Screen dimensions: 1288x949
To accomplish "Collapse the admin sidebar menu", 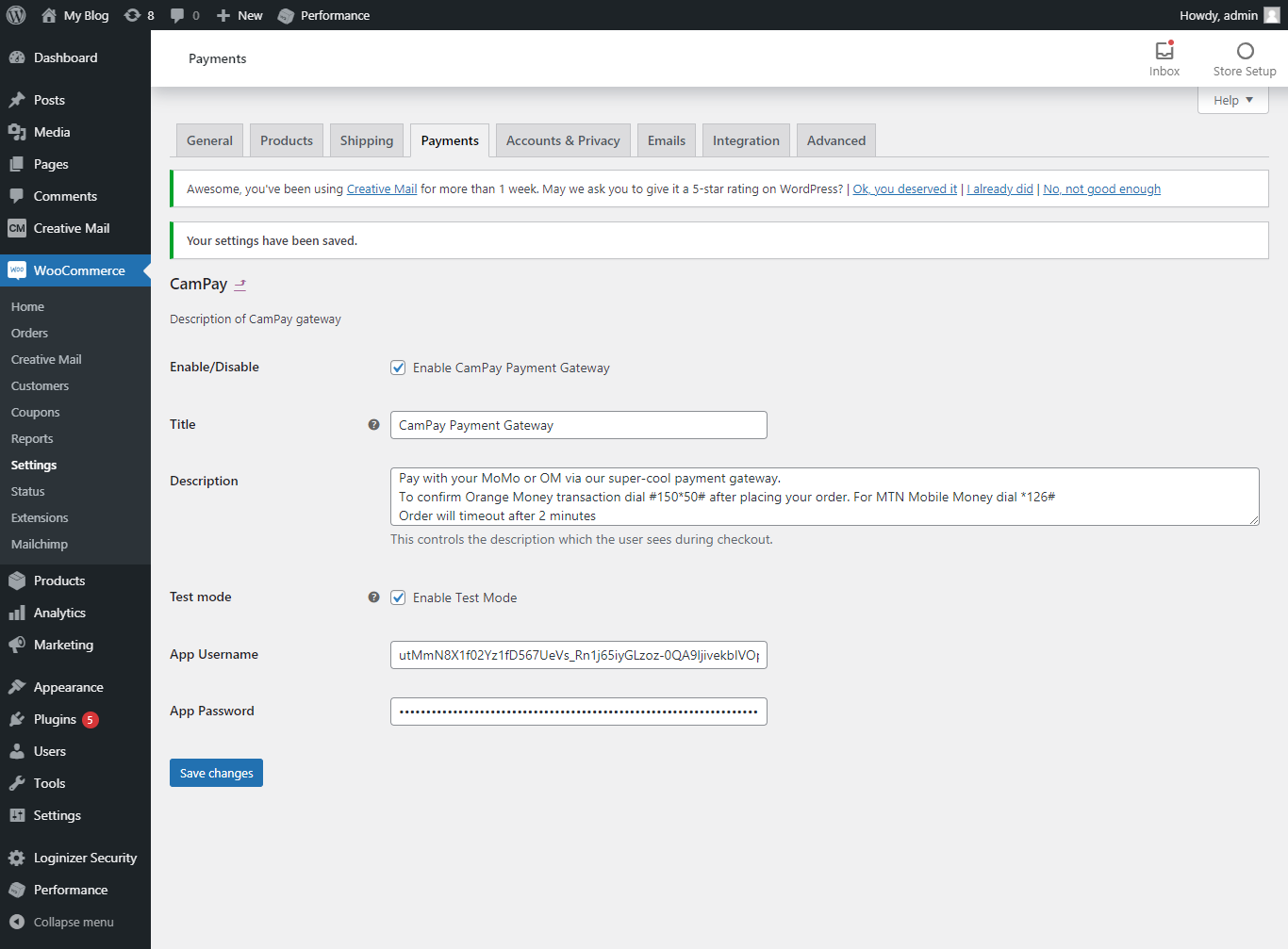I will tap(62, 922).
